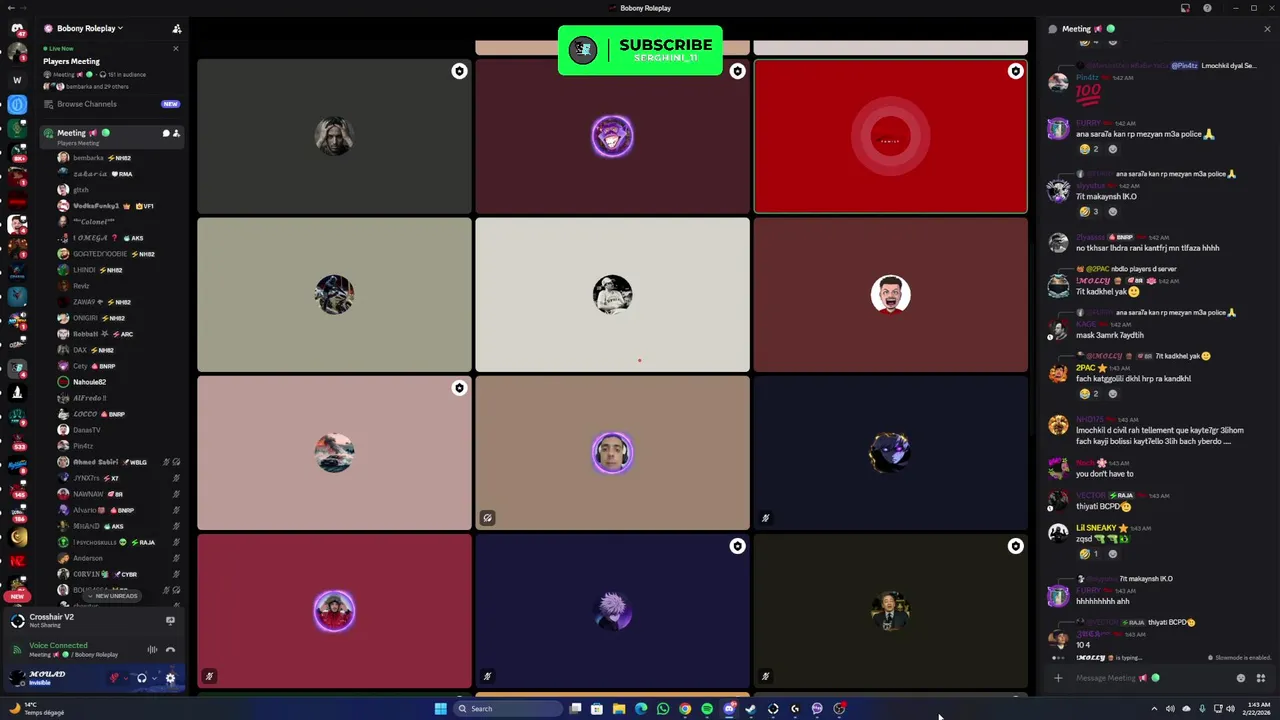Open microphone input options arrow

coord(126,678)
